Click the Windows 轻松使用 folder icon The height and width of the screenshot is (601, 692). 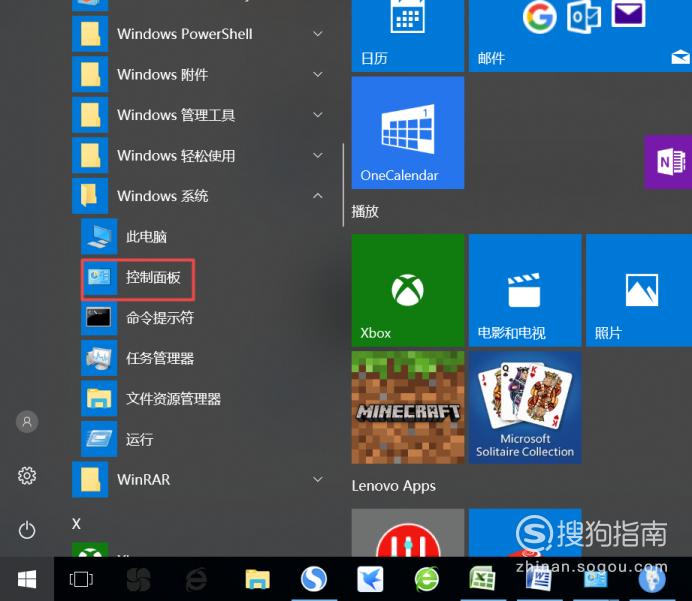tap(90, 155)
